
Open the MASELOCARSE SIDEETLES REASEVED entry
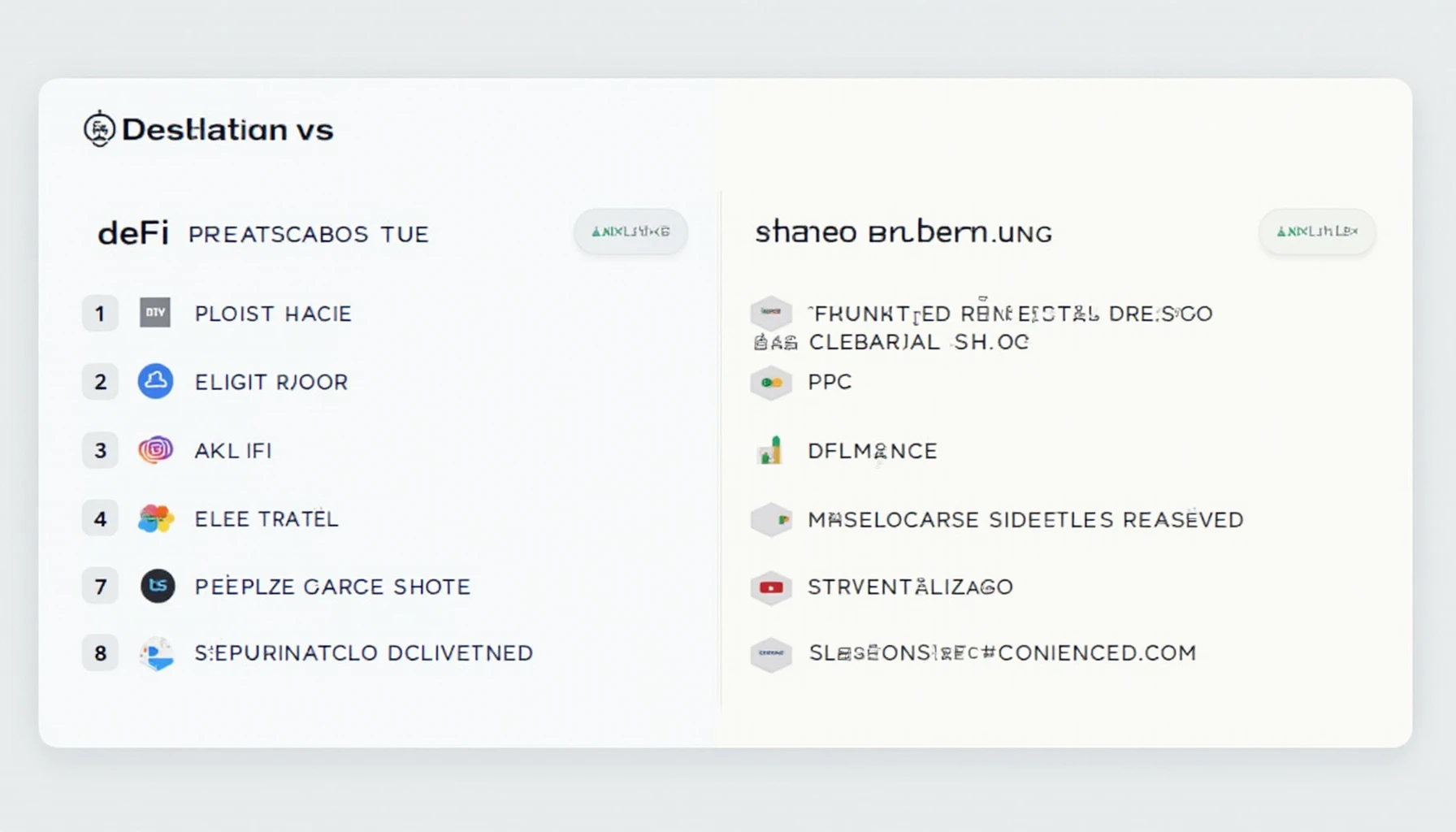[x=1025, y=519]
